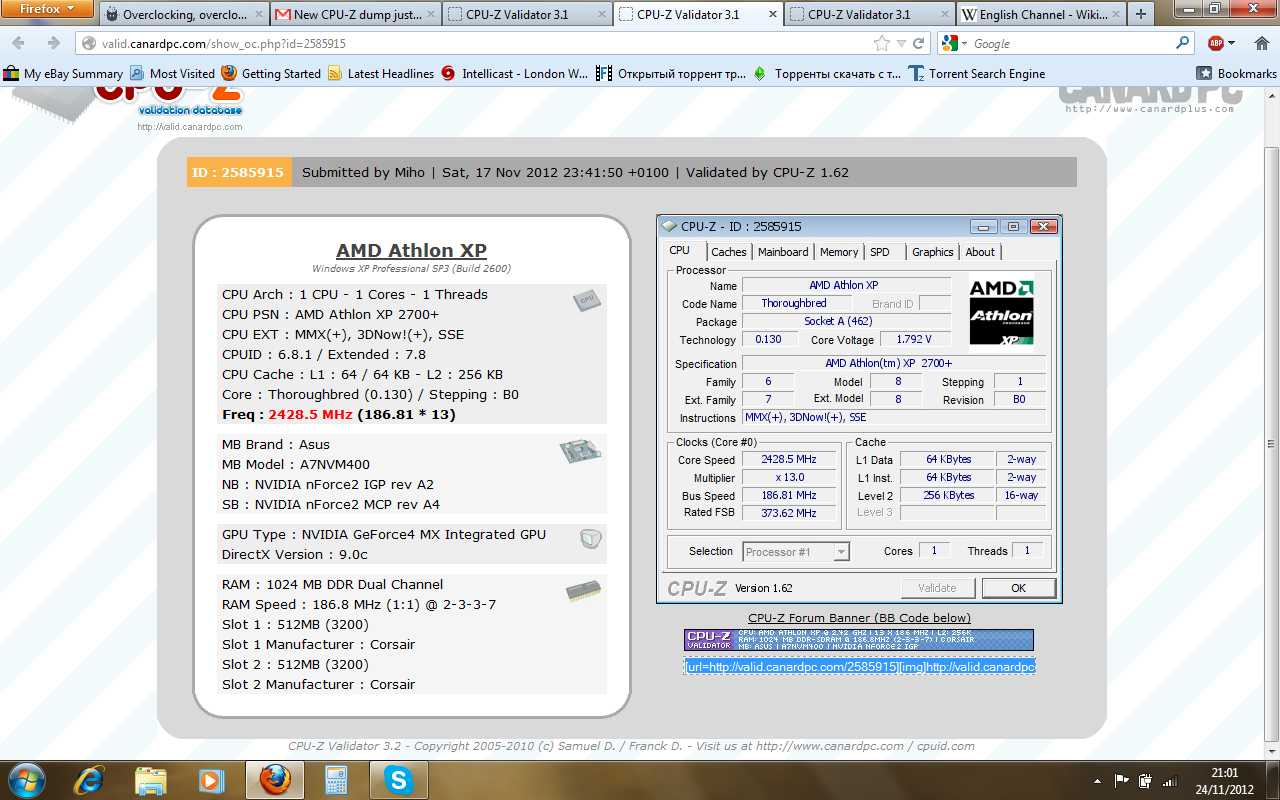The image size is (1280, 800).
Task: Click the monitor icon beside GPU Type
Action: point(590,538)
